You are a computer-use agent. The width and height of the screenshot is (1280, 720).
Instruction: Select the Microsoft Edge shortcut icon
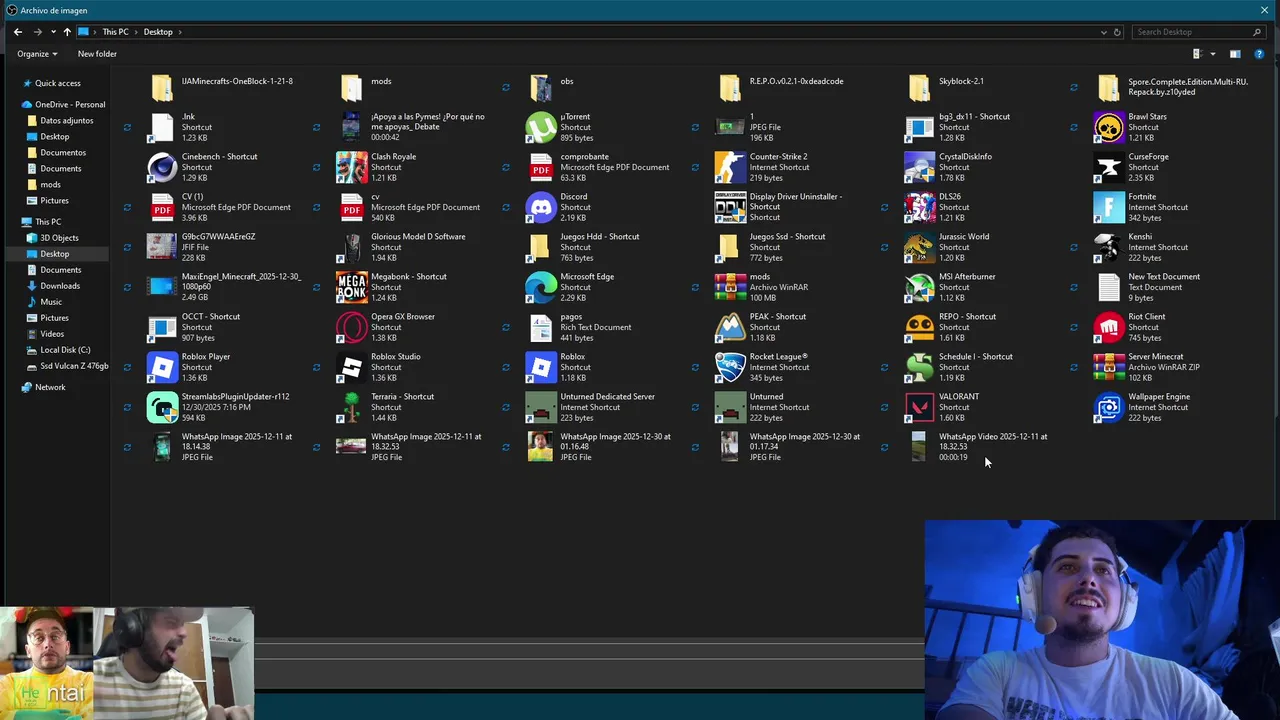[x=541, y=287]
